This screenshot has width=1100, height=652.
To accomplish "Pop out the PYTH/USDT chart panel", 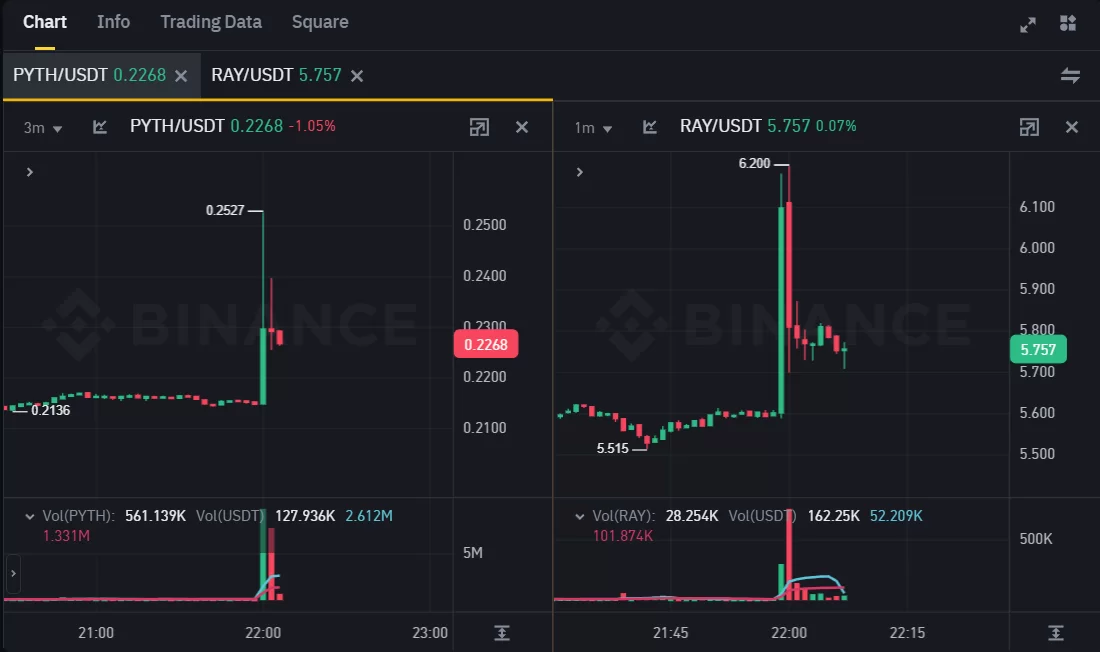I will 479,127.
